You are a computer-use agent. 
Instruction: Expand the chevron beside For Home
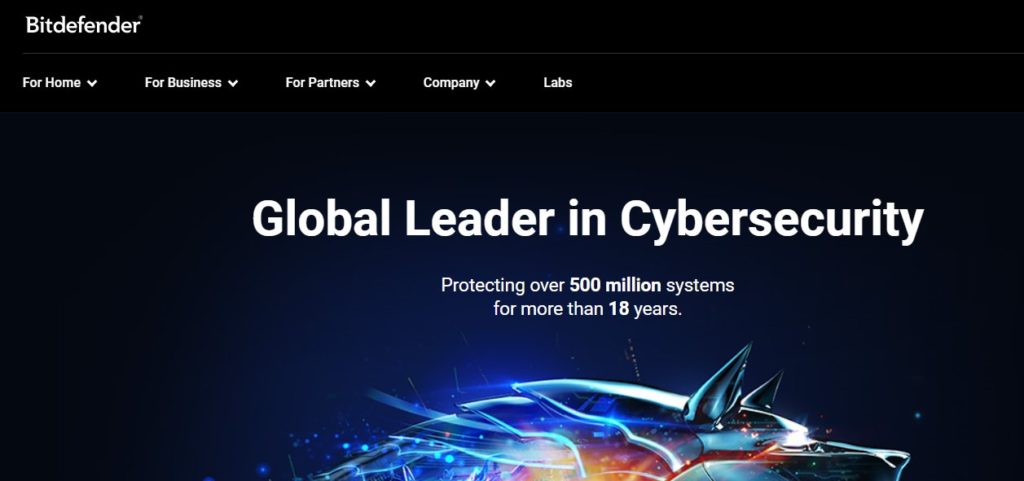coord(92,84)
